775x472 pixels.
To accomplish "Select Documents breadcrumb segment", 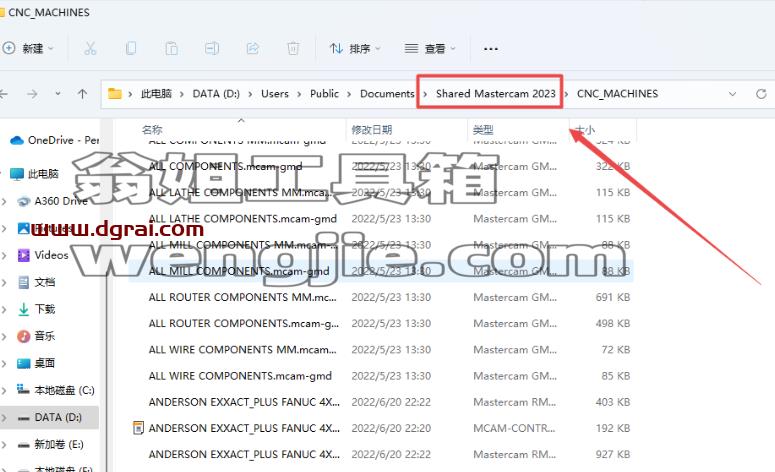I will click(387, 93).
